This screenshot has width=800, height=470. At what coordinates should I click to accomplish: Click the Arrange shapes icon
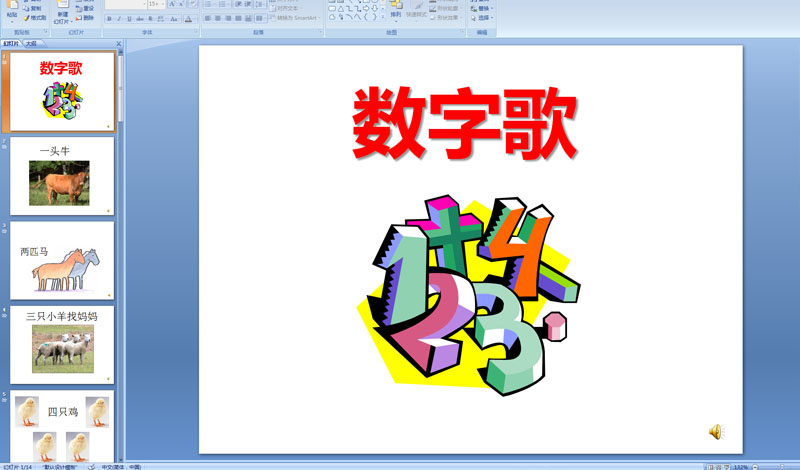(x=396, y=10)
